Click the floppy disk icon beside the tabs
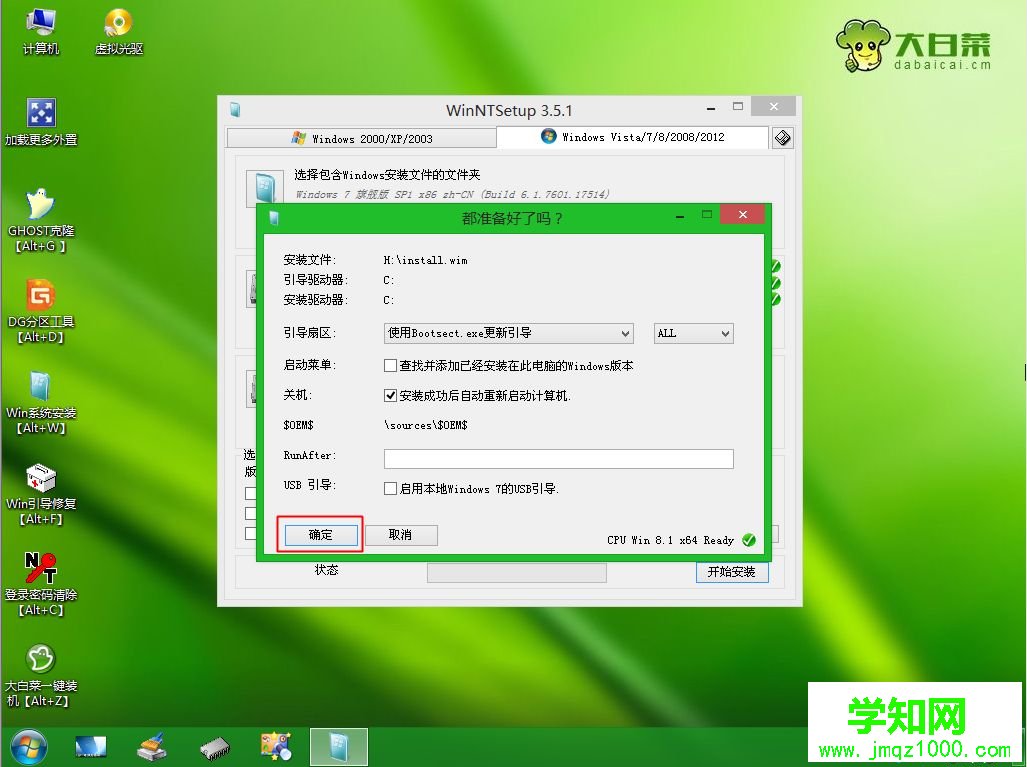This screenshot has height=767, width=1027. 782,137
